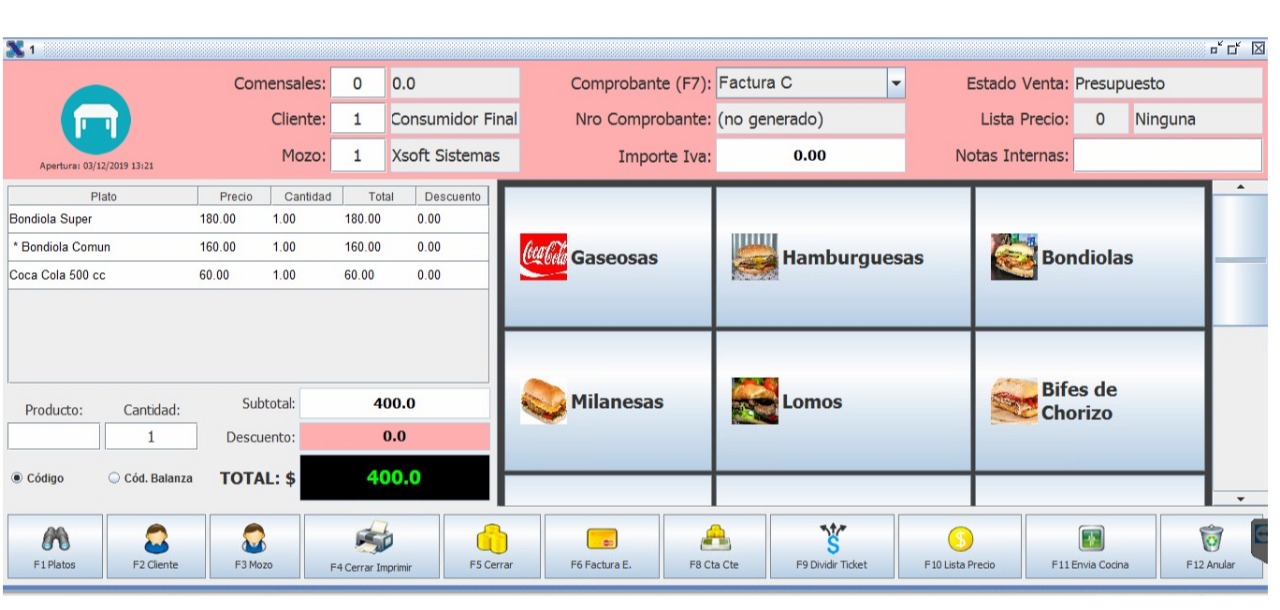Click scrollbar up arrow in categories panel
This screenshot has width=1280, height=610.
1241,187
